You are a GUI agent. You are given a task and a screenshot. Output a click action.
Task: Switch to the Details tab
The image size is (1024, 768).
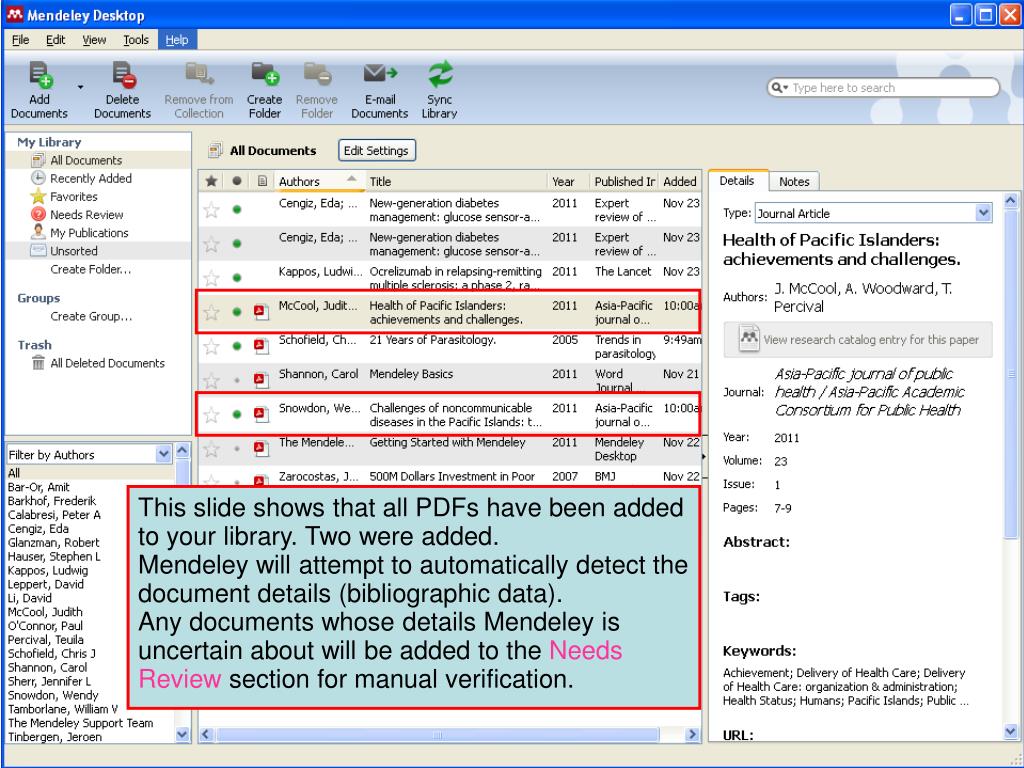coord(737,181)
